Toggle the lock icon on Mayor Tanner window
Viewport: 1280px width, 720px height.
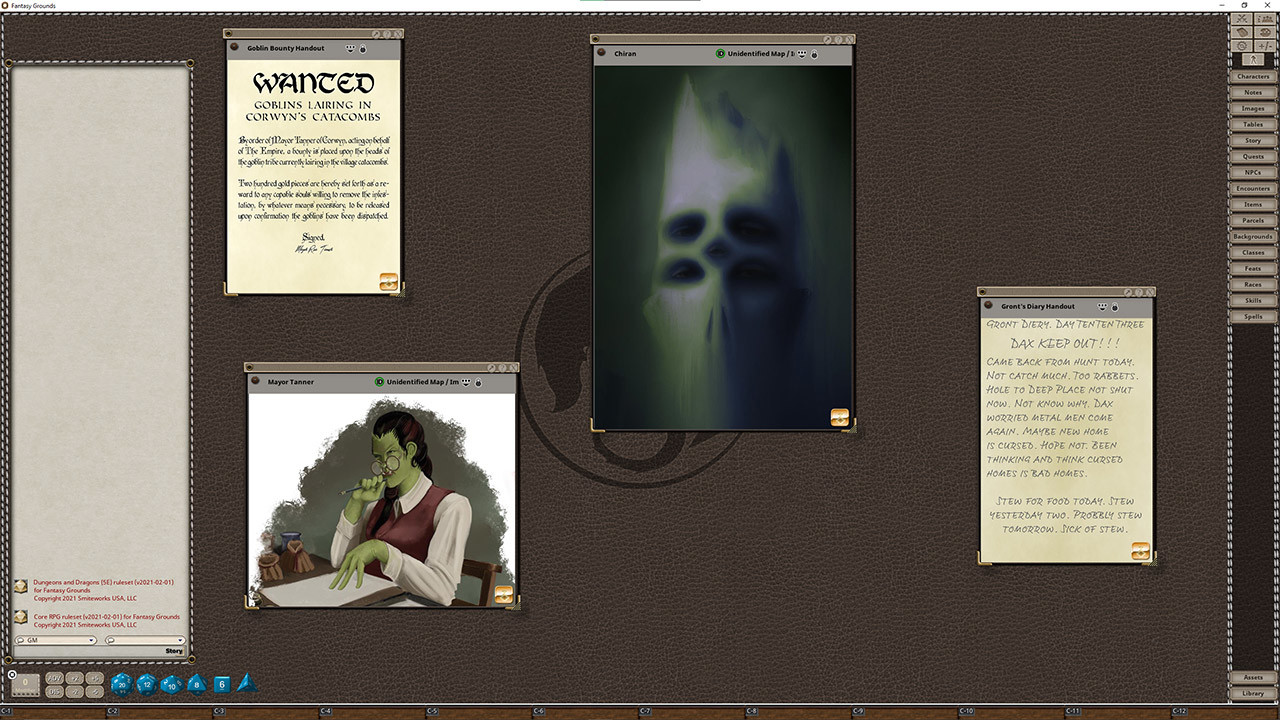pos(478,382)
